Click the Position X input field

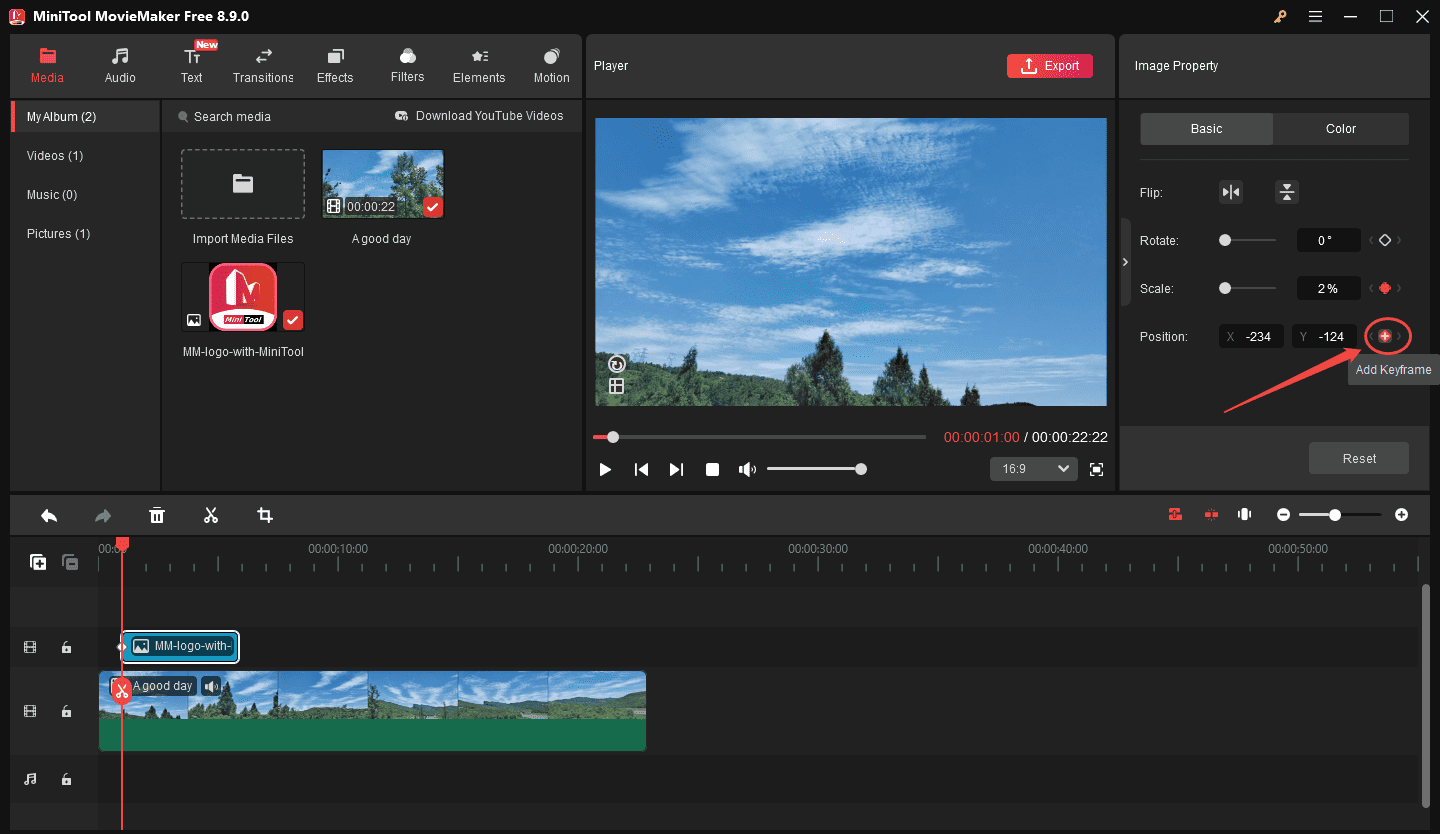pyautogui.click(x=1251, y=337)
